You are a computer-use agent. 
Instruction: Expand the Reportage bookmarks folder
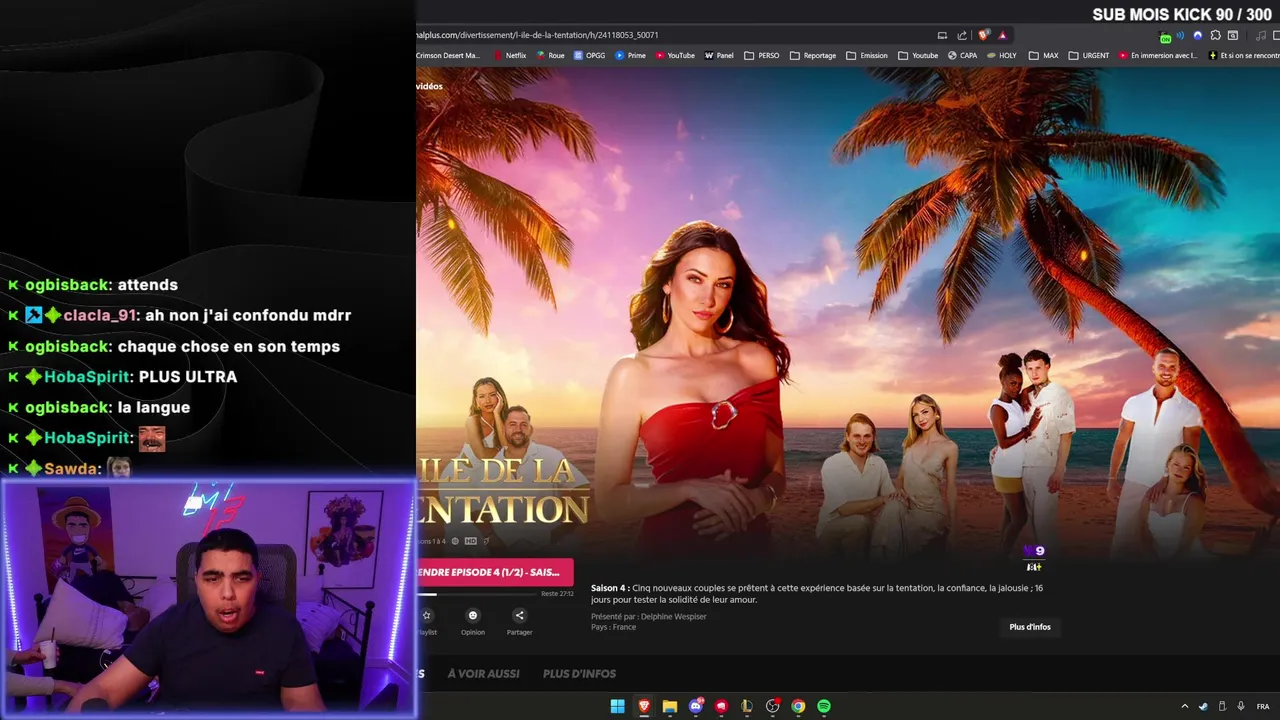pyautogui.click(x=813, y=56)
